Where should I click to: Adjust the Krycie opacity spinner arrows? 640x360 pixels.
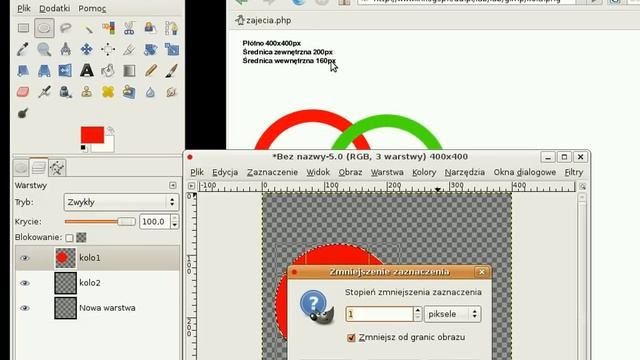[x=174, y=222]
